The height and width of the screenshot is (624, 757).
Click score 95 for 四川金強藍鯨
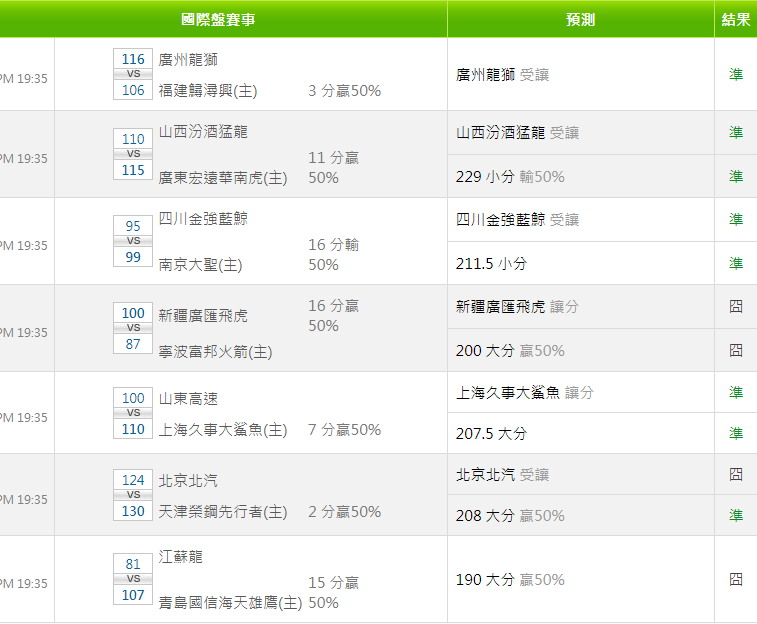click(133, 226)
